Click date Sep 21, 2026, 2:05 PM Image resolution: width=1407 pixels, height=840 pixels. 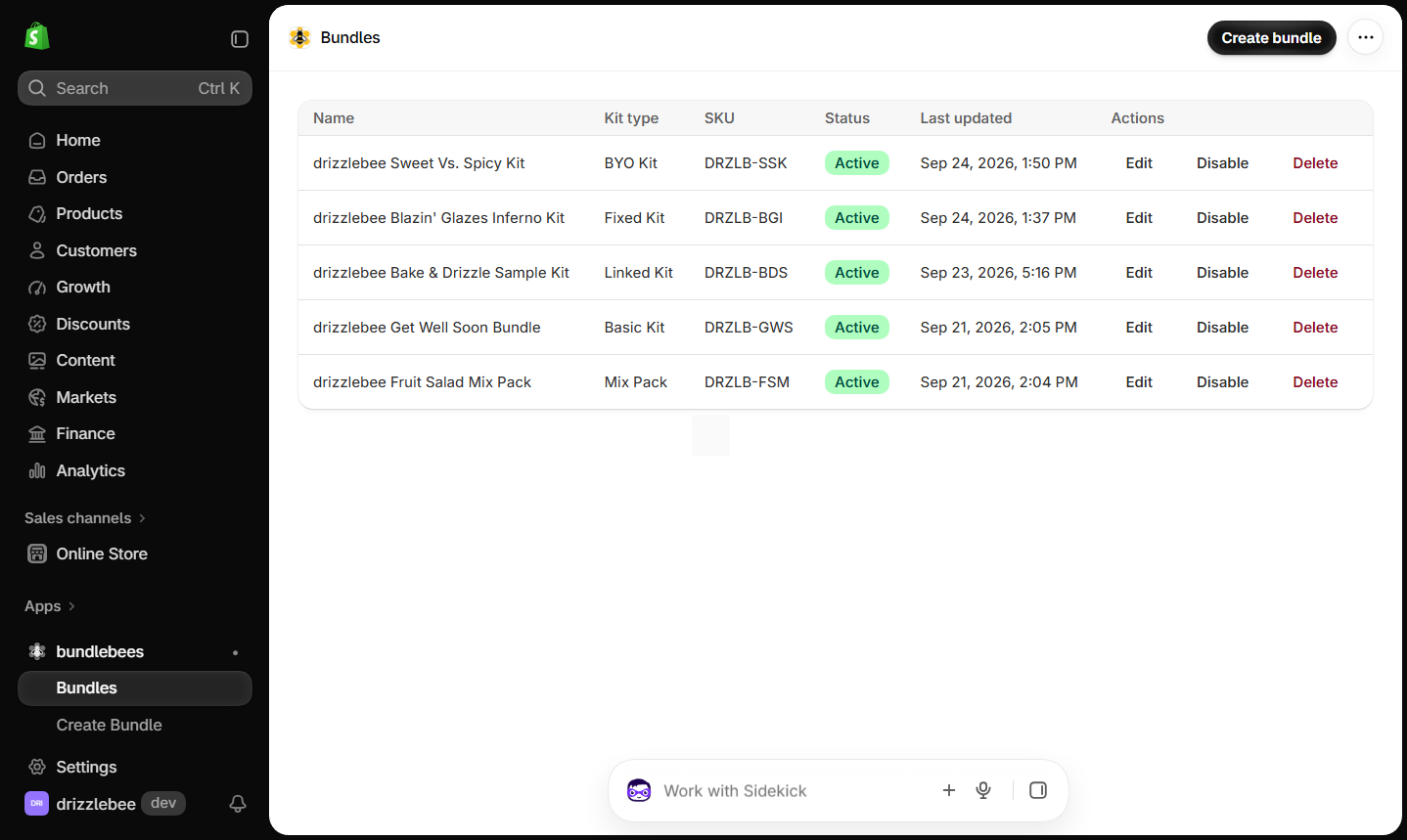coord(999,327)
